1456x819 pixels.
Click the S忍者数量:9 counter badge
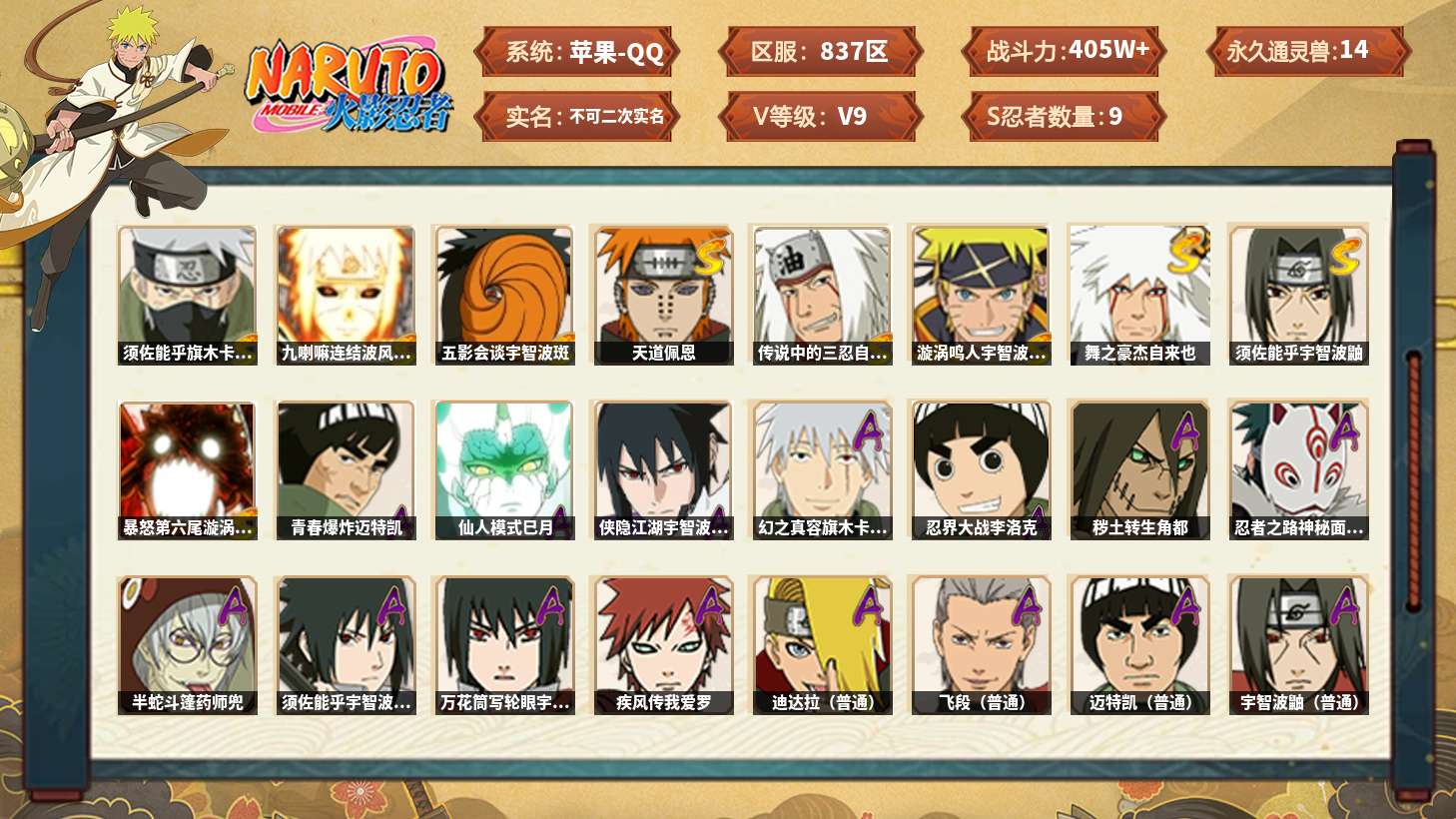point(1064,116)
